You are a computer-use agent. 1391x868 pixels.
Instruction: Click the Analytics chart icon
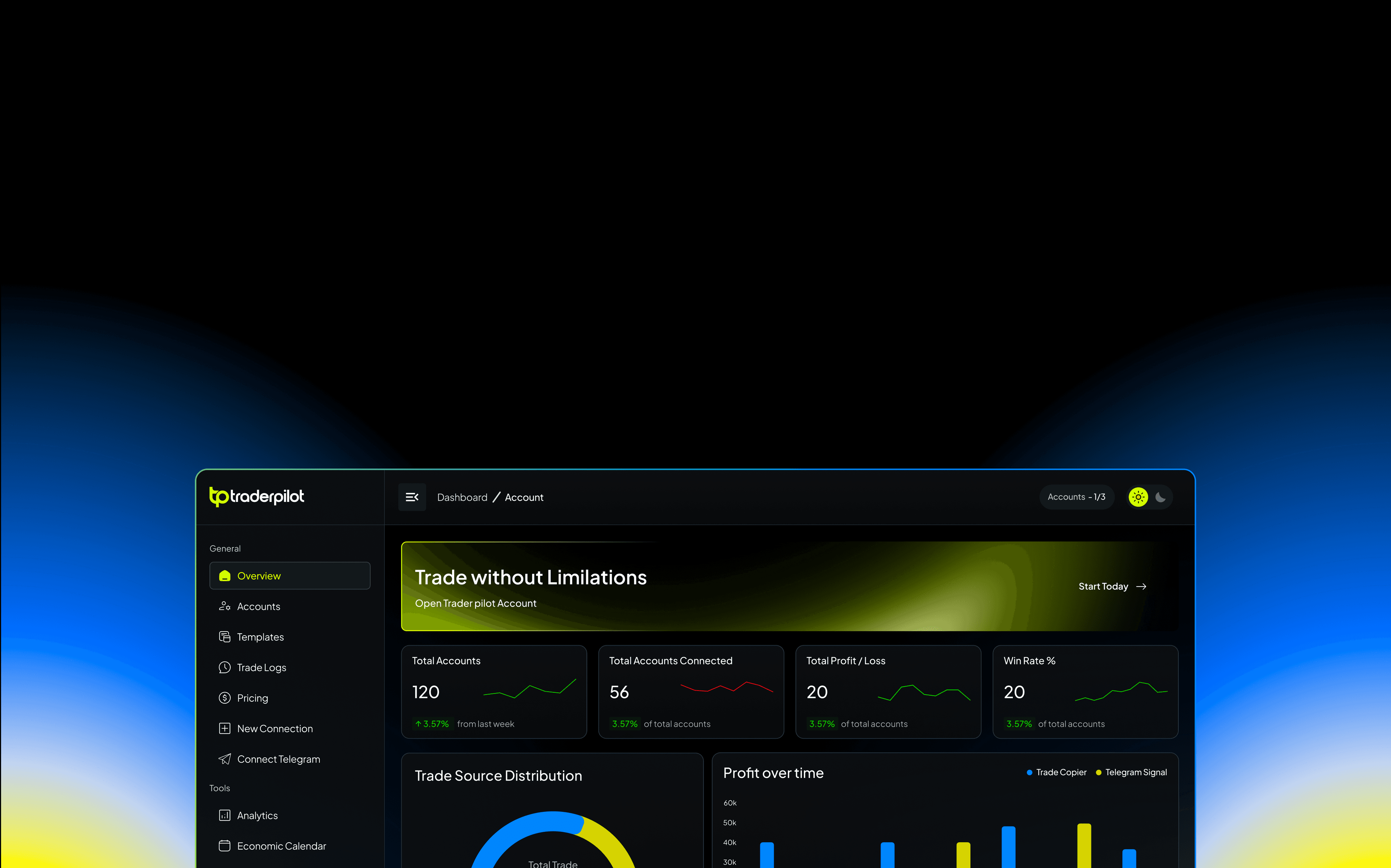pyautogui.click(x=225, y=815)
